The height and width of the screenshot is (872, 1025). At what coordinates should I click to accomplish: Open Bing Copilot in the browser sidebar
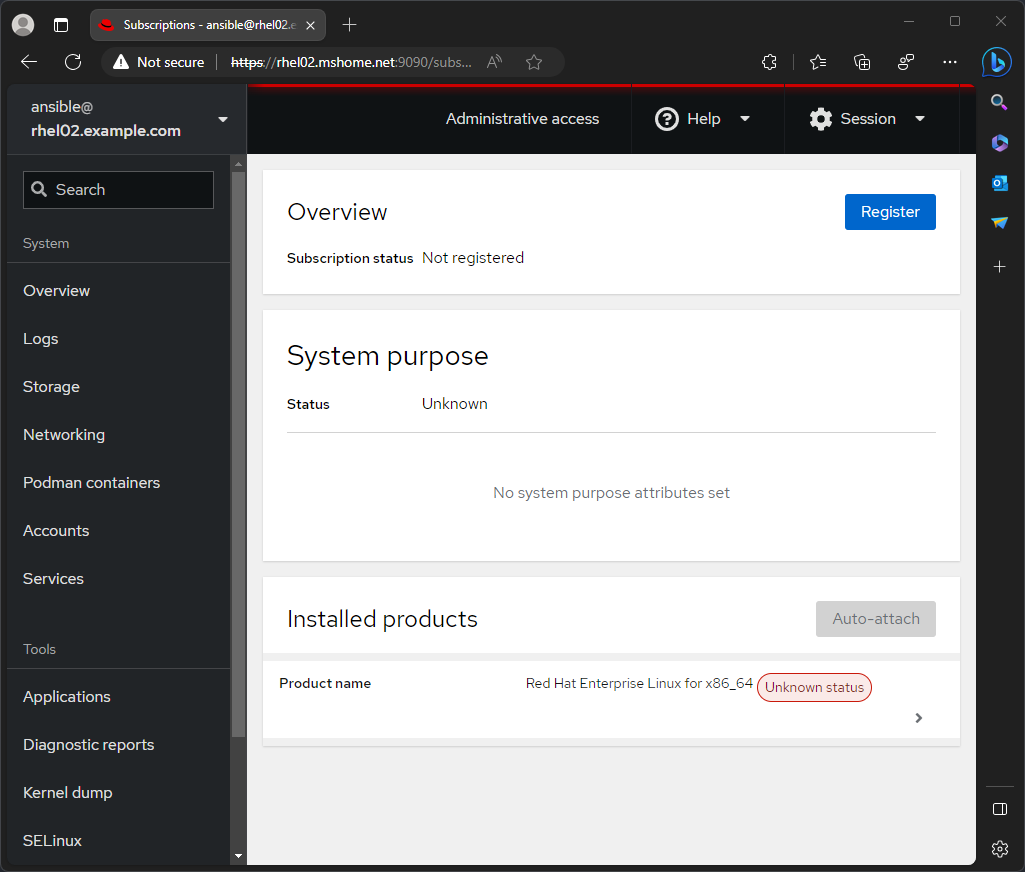pos(997,62)
